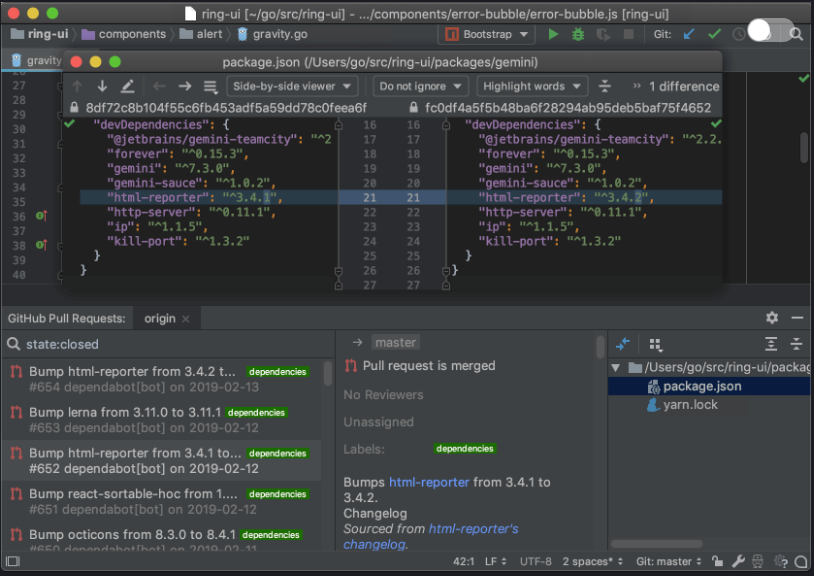
Task: Click gravity.go breadcrumb file
Action: (273, 34)
